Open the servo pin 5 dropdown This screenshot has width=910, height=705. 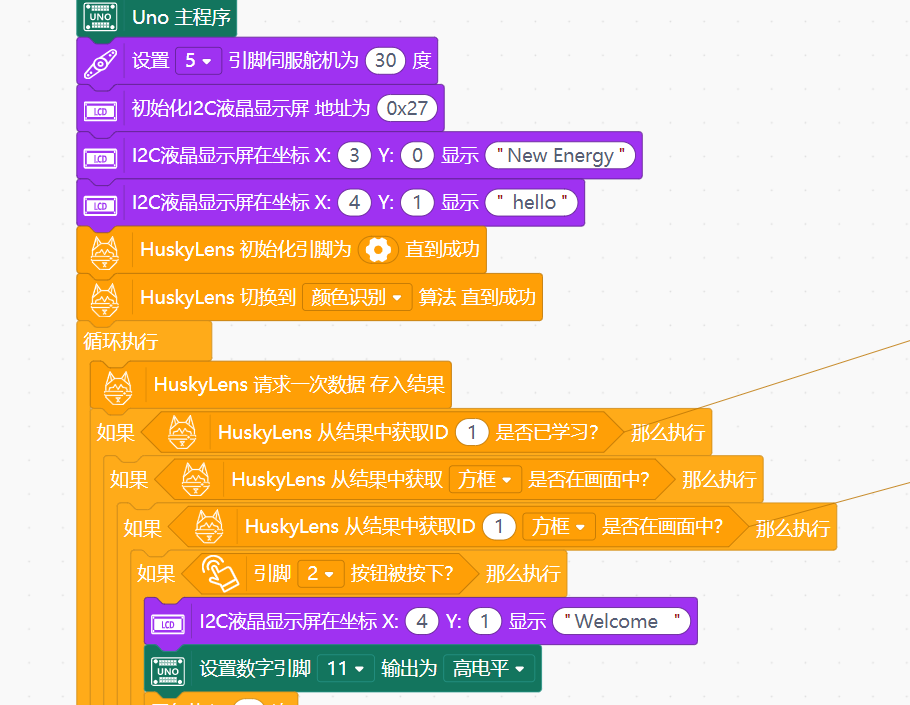(x=198, y=61)
